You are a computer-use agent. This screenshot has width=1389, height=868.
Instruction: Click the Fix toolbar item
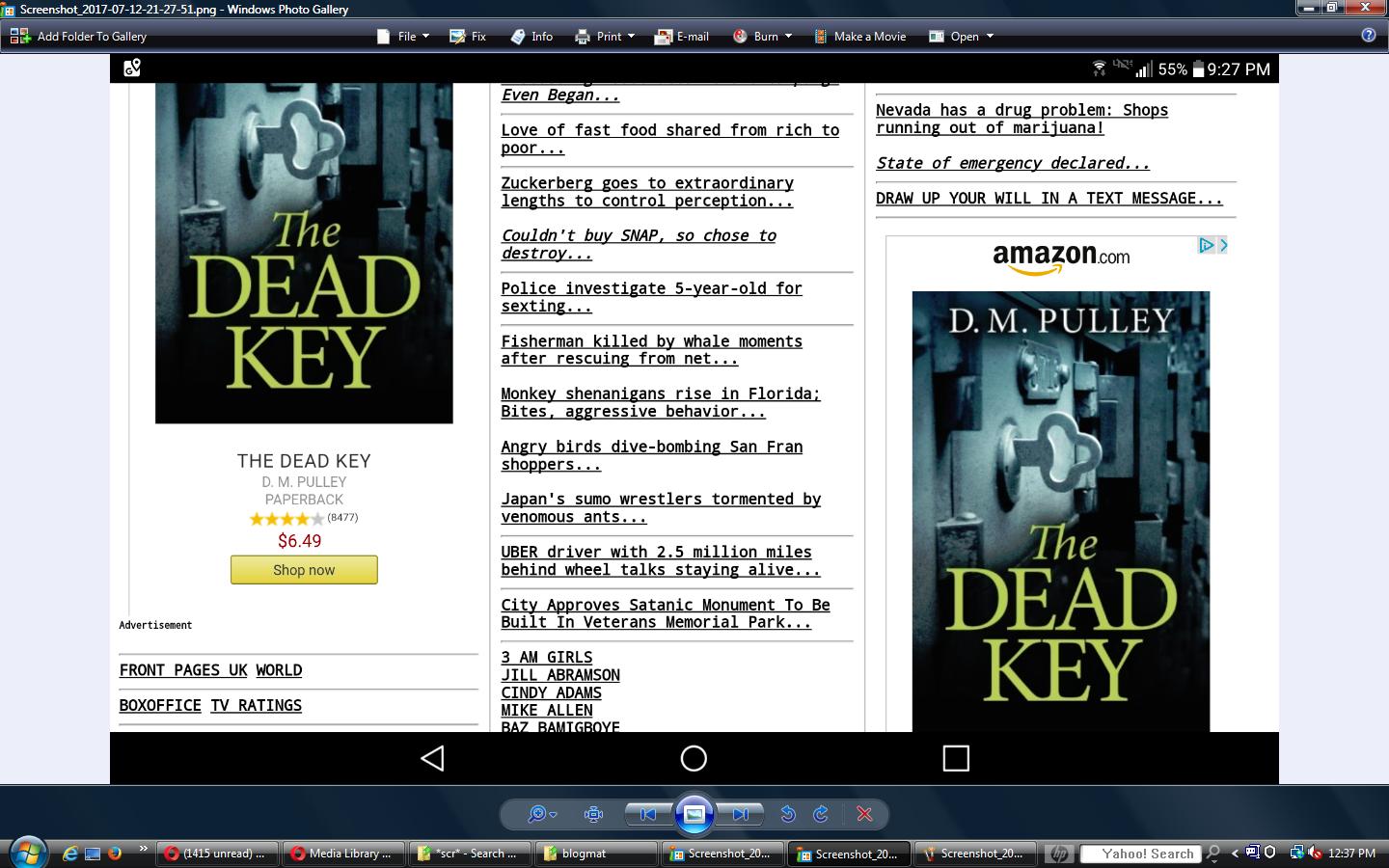(x=468, y=37)
